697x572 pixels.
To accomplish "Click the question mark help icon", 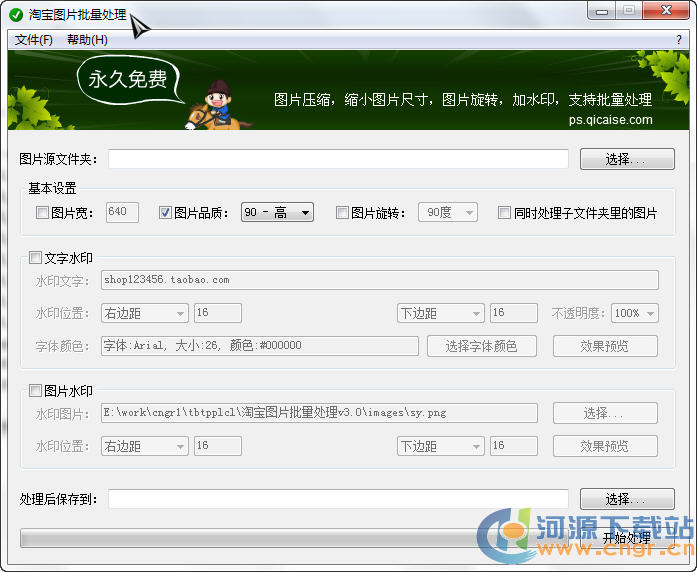I will click(x=678, y=40).
